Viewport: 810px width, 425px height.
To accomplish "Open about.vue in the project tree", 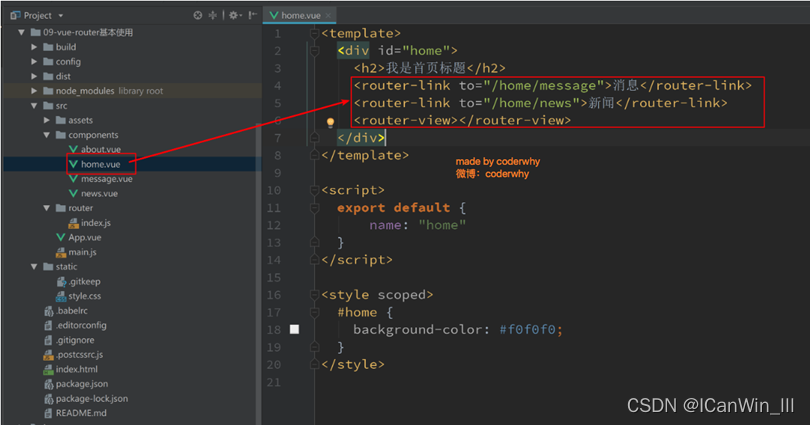I will pyautogui.click(x=101, y=149).
